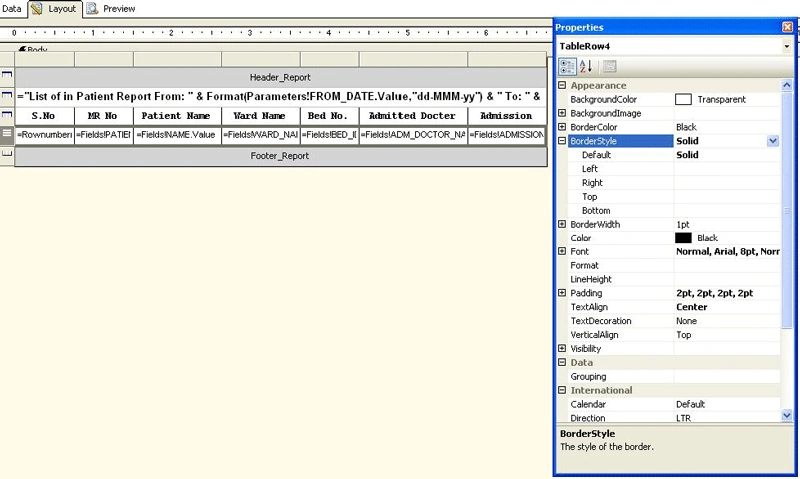Click the Alphabetical sort icon in Properties
The height and width of the screenshot is (479, 800).
coord(586,66)
